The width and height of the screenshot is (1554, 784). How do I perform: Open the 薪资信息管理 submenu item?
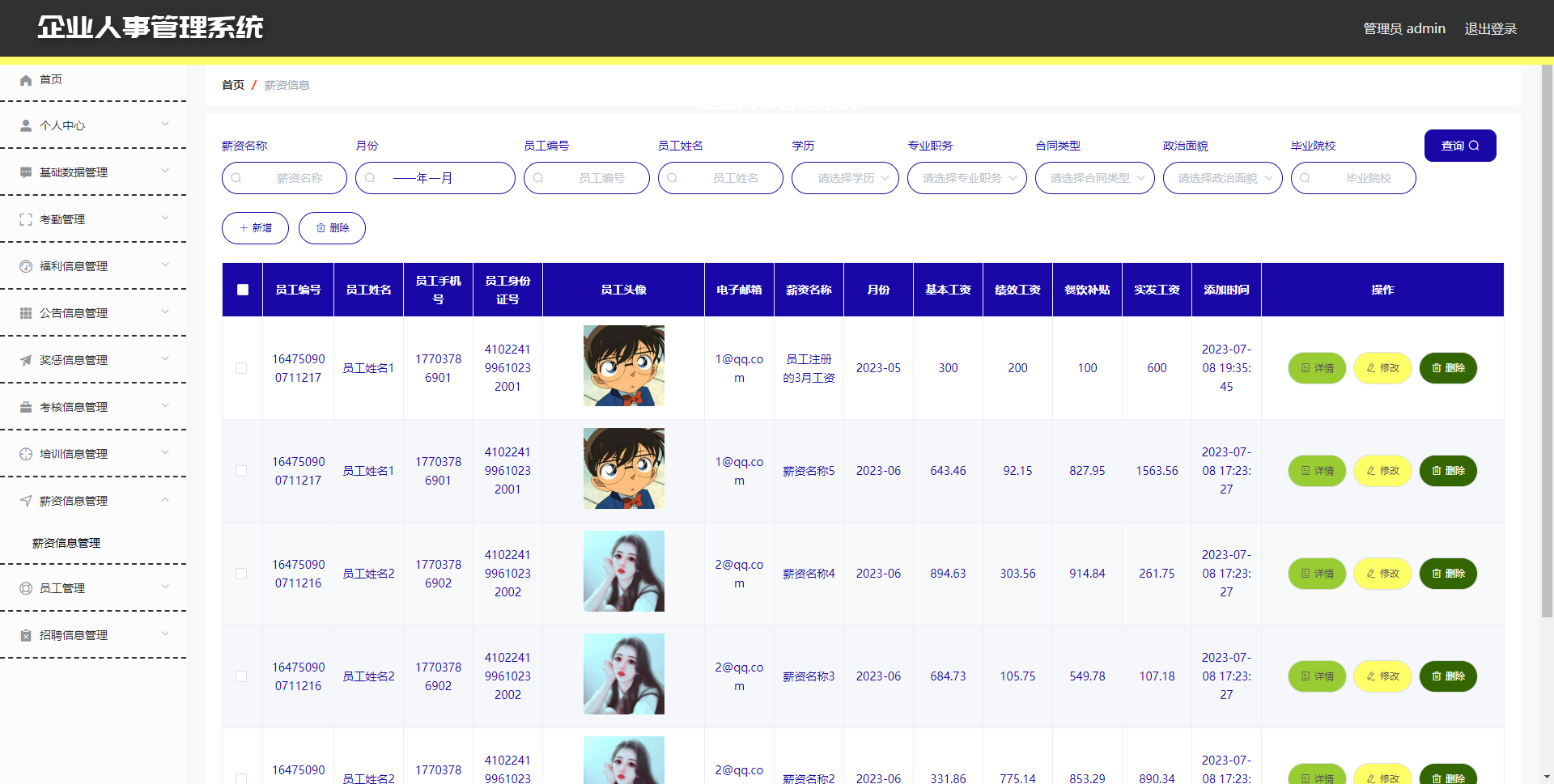tap(66, 544)
